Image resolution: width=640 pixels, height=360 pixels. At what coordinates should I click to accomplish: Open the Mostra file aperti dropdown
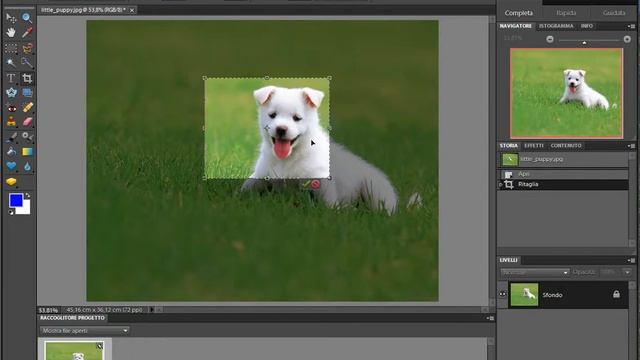pos(84,330)
